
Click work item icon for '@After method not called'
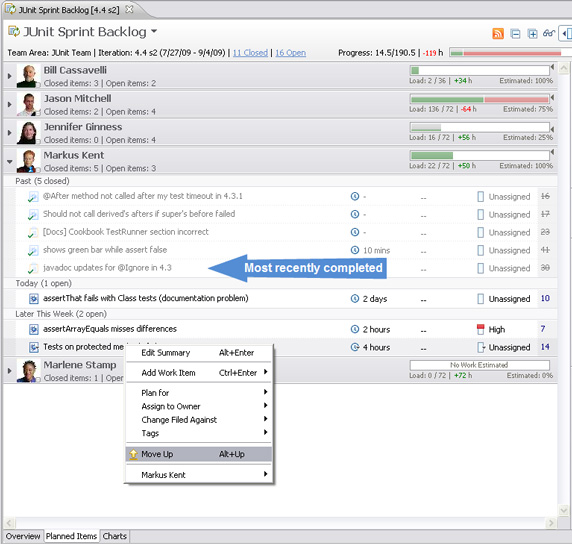pyautogui.click(x=33, y=197)
